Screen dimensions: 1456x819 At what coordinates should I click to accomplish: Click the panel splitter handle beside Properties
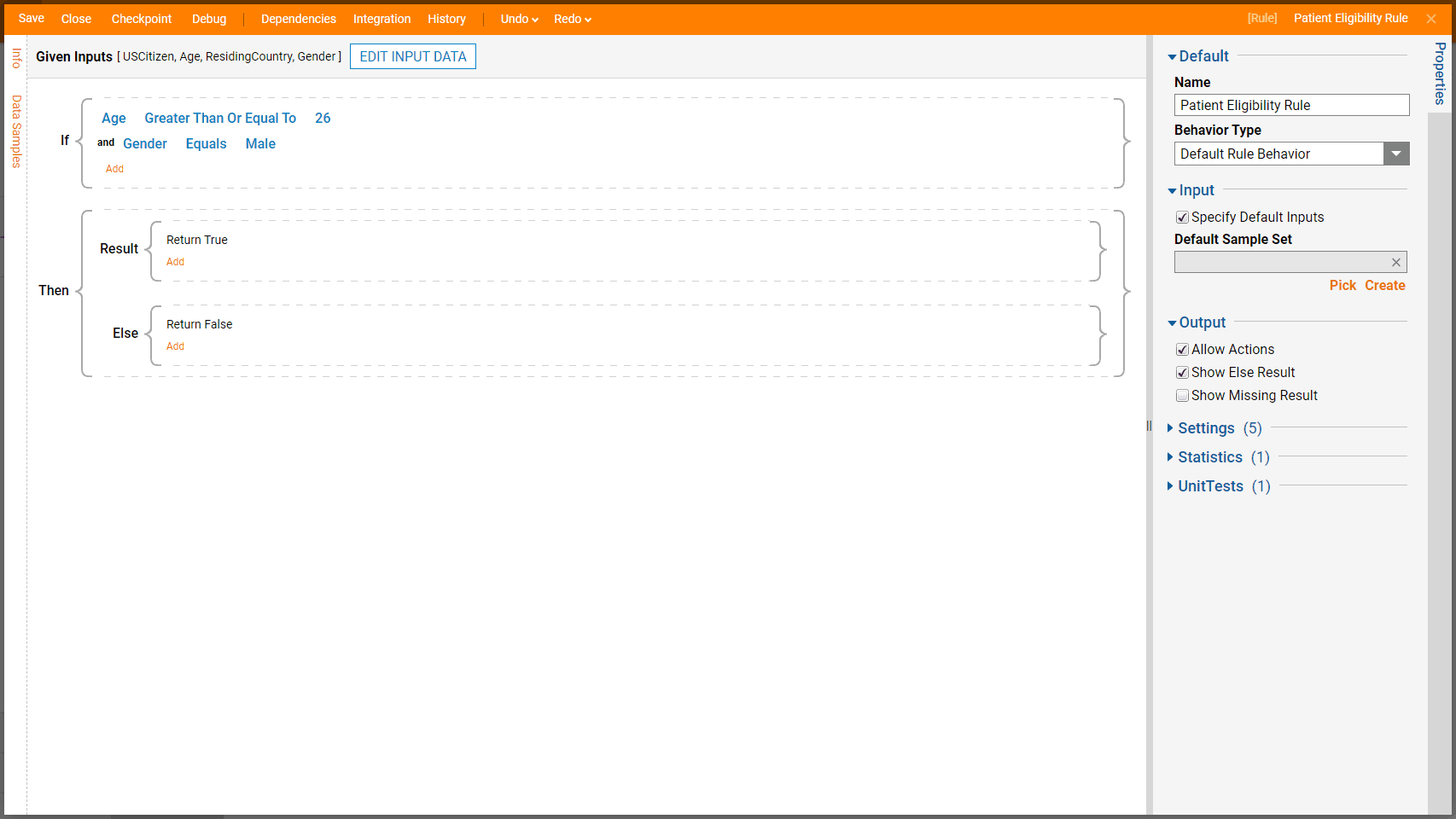pos(1149,427)
